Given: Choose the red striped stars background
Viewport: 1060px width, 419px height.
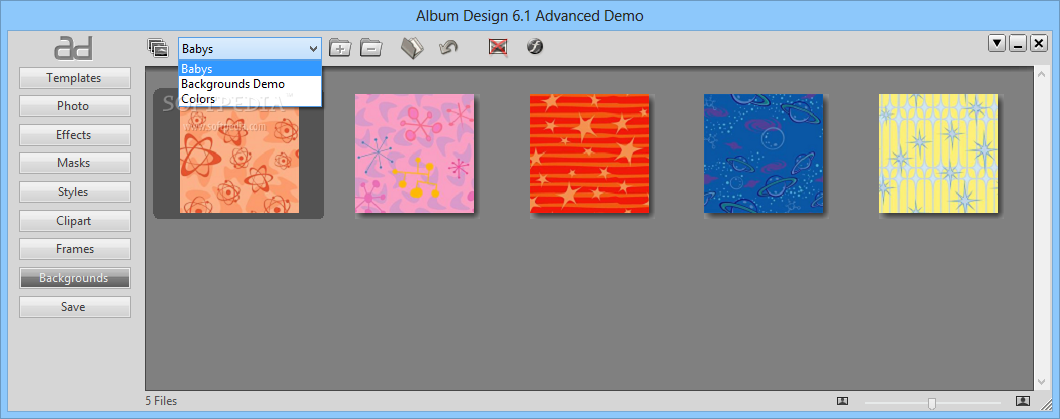Looking at the screenshot, I should tap(589, 153).
